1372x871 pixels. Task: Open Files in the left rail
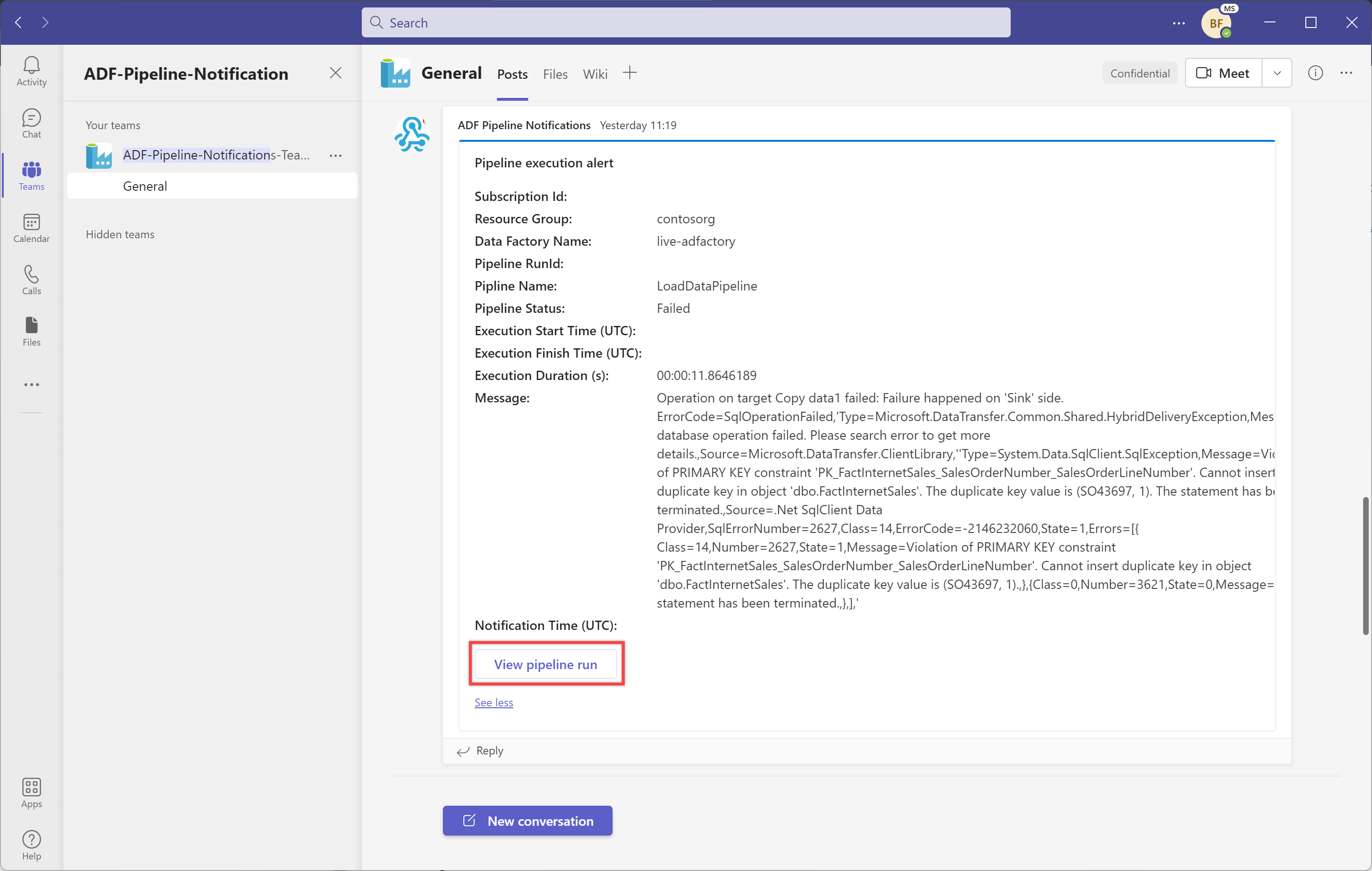click(x=31, y=331)
